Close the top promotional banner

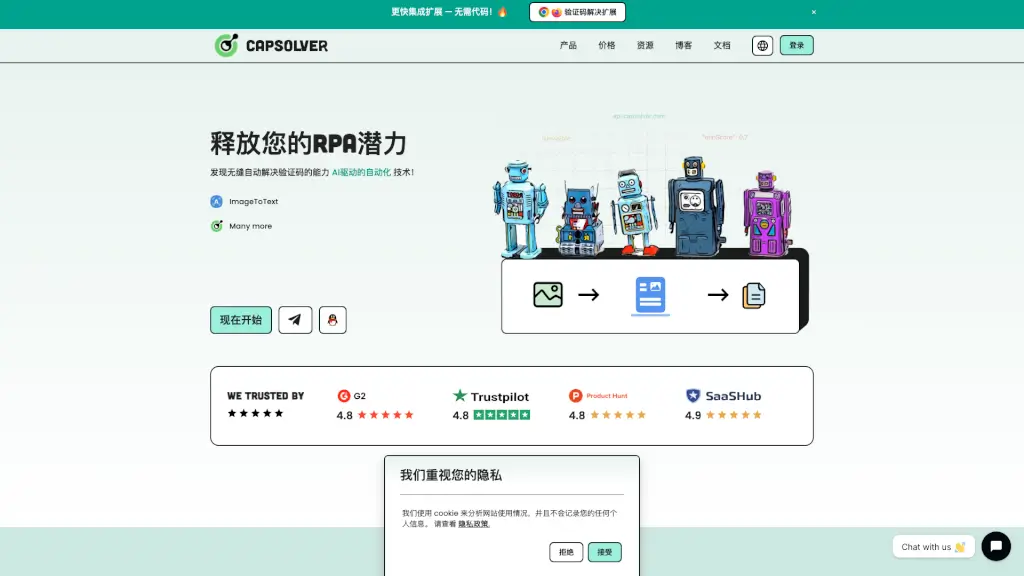tap(813, 12)
